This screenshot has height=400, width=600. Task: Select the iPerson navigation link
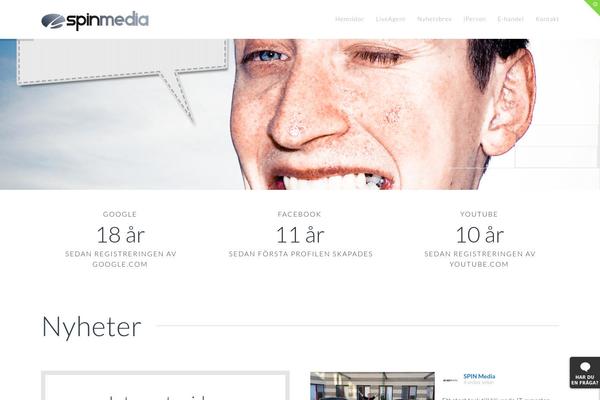[474, 19]
